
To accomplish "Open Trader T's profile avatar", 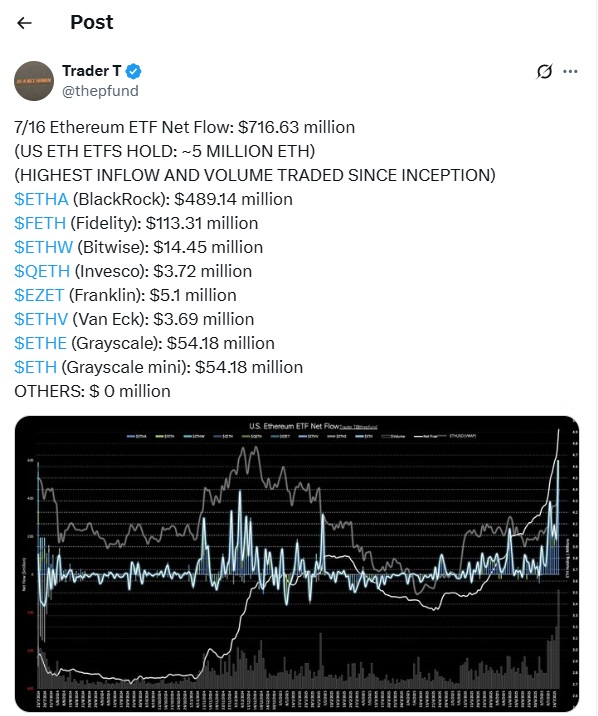I will click(x=34, y=81).
